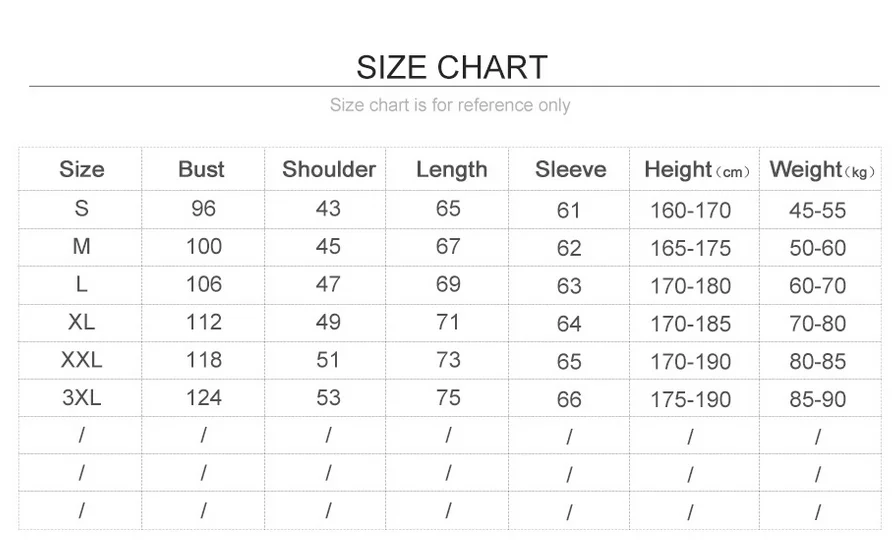Click the 3XL size row label
This screenshot has height=551, width=893.
pyautogui.click(x=81, y=398)
